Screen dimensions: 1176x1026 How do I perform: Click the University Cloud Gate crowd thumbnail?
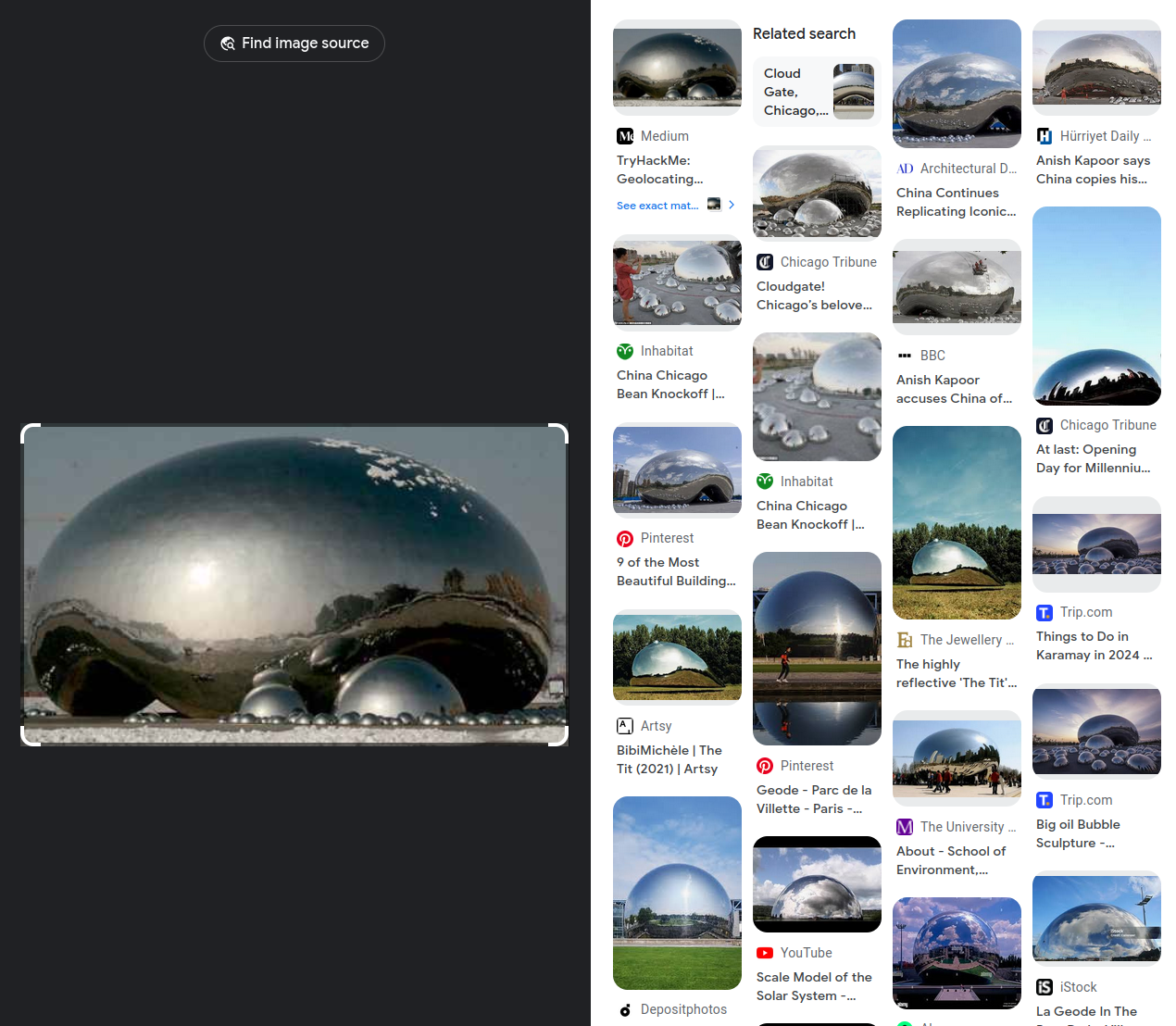[957, 758]
